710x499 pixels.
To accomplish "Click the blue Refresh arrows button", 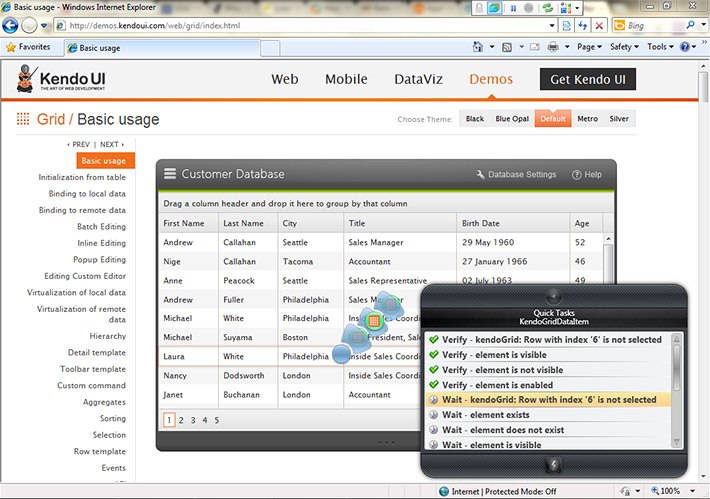I will tap(583, 26).
